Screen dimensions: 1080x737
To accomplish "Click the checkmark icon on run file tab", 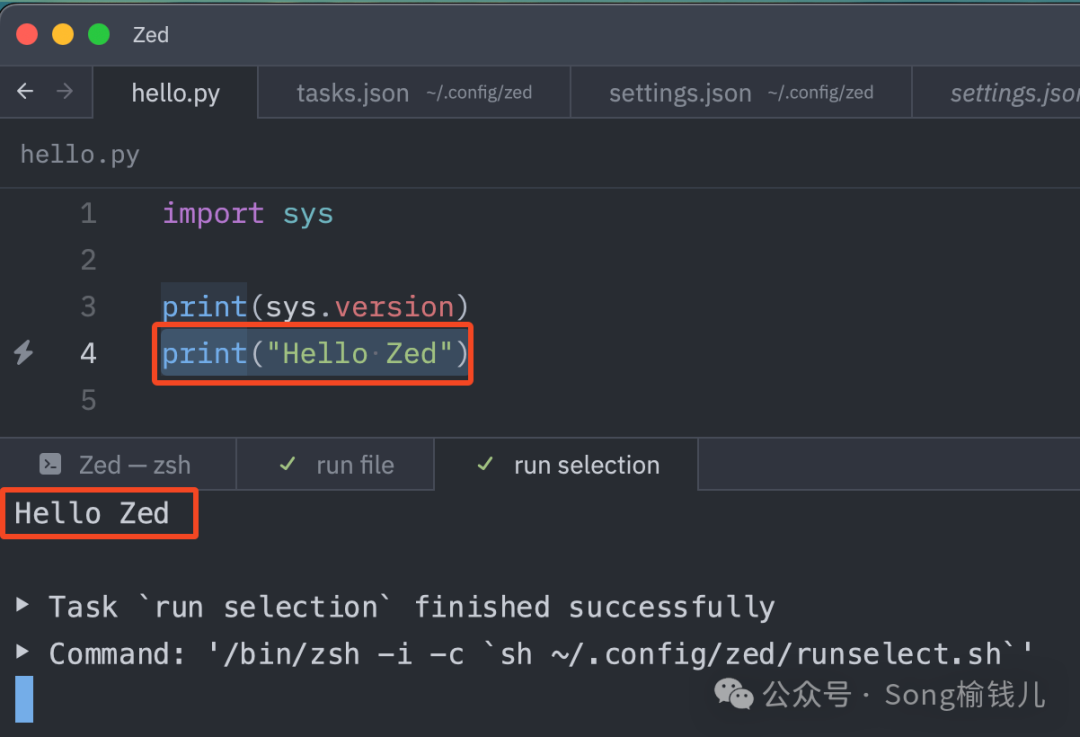I will pos(288,464).
